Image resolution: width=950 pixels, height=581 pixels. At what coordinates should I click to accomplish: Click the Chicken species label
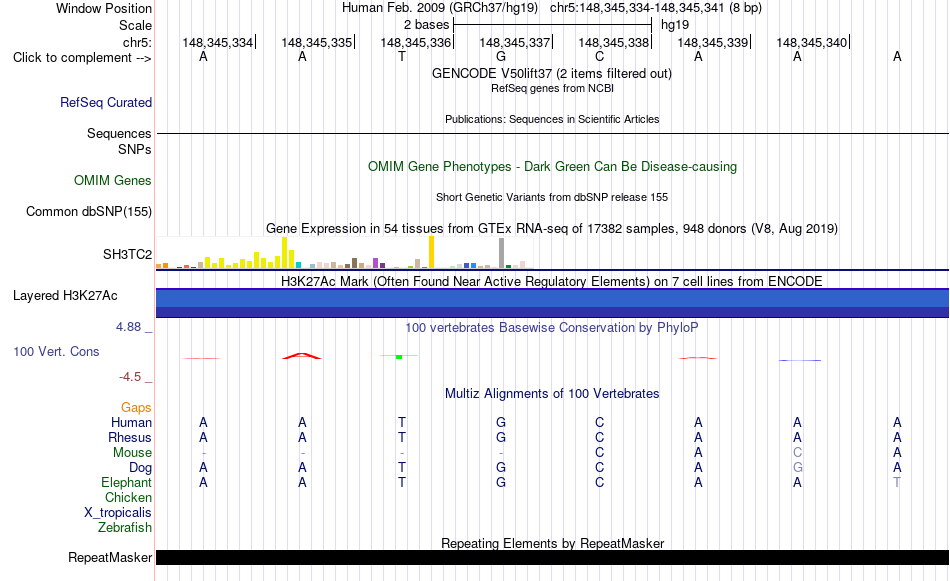click(x=128, y=497)
